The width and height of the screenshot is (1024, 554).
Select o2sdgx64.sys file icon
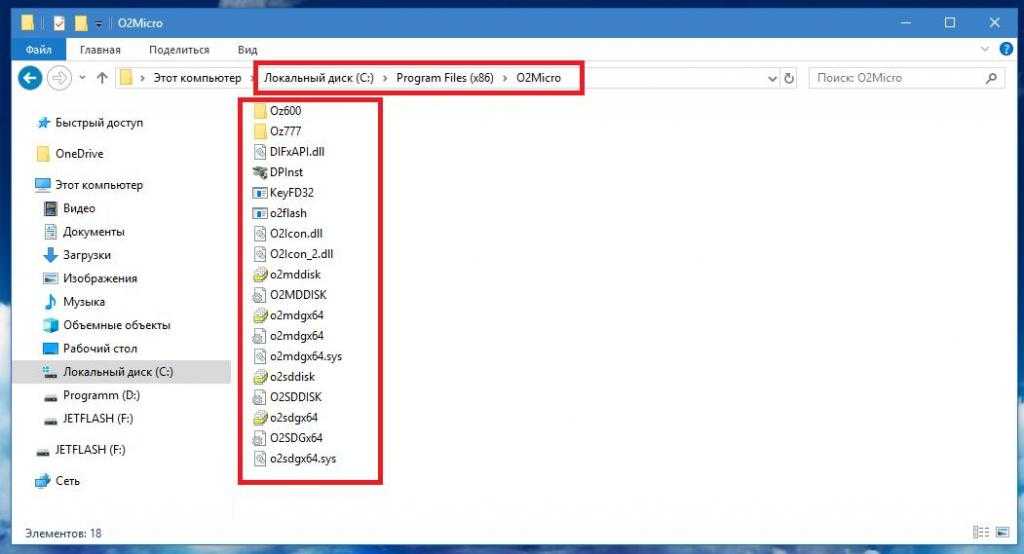(x=260, y=459)
